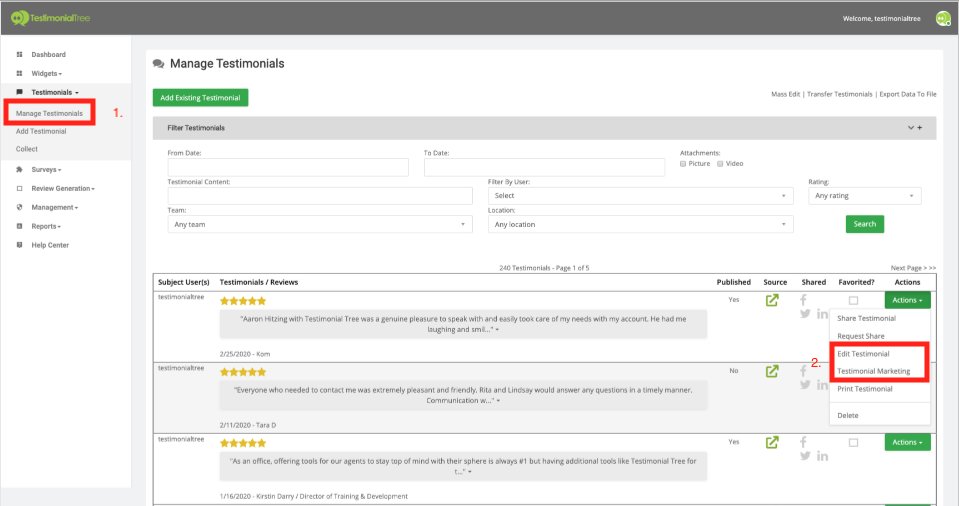Image resolution: width=959 pixels, height=506 pixels.
Task: Mark Kom testimonial as favorited
Action: 853,300
